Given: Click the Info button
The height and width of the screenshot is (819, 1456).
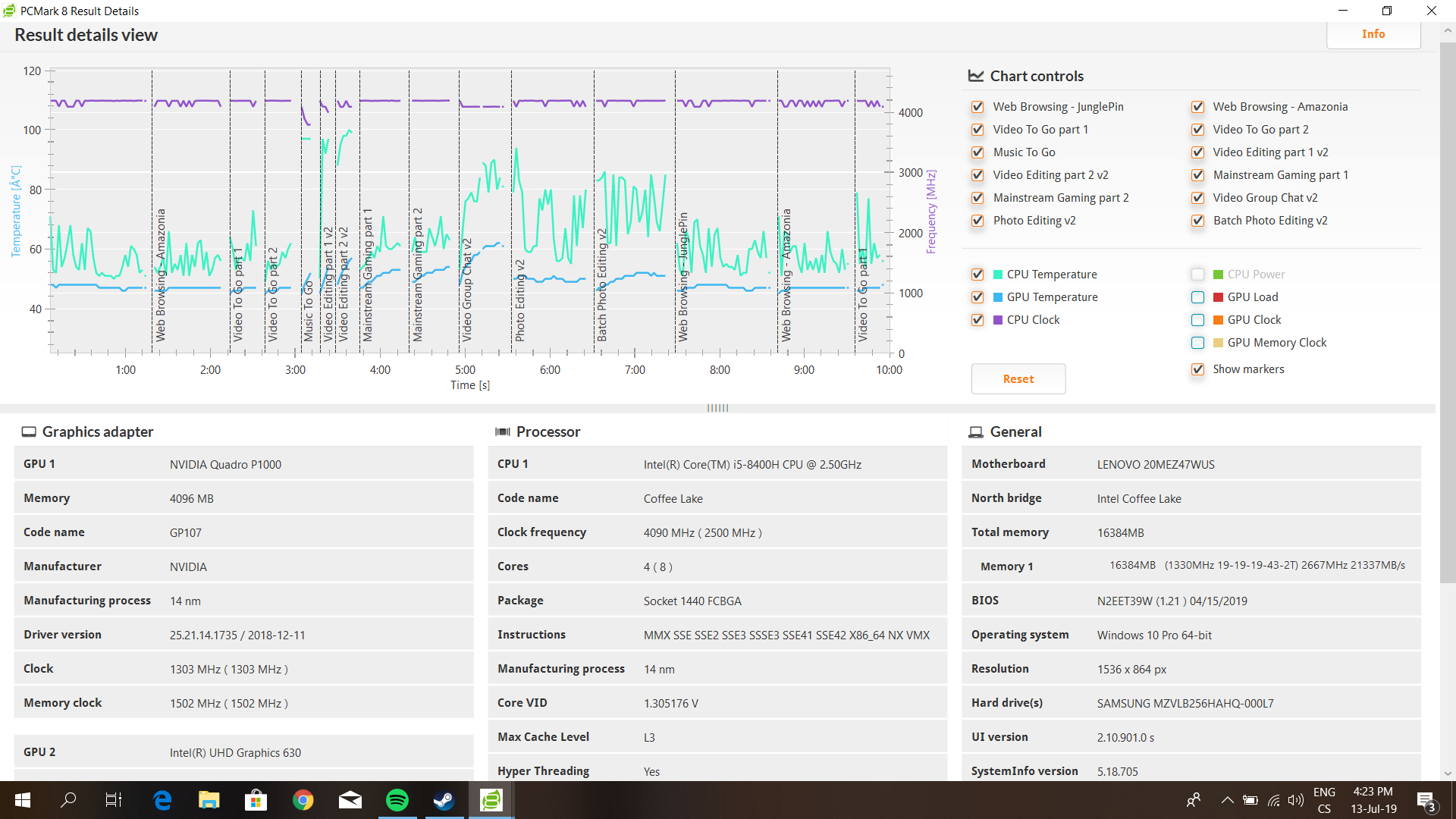Looking at the screenshot, I should coord(1373,34).
